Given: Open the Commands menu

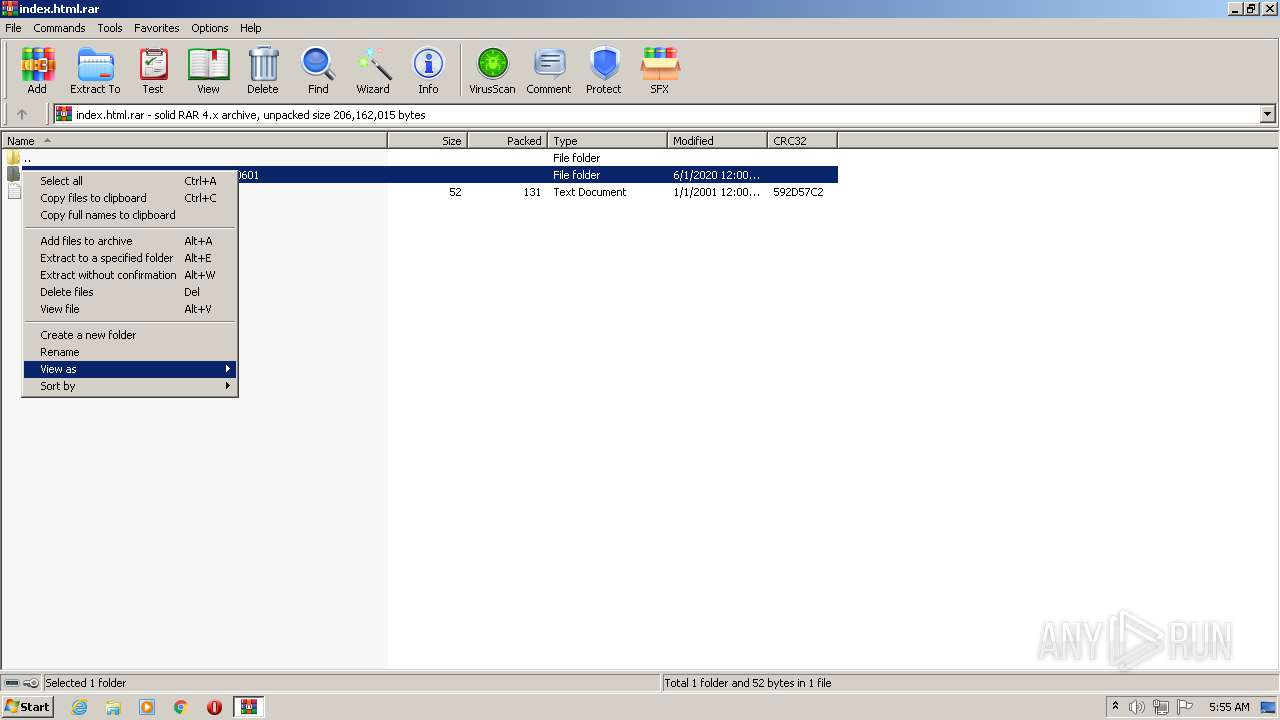Looking at the screenshot, I should pyautogui.click(x=59, y=28).
